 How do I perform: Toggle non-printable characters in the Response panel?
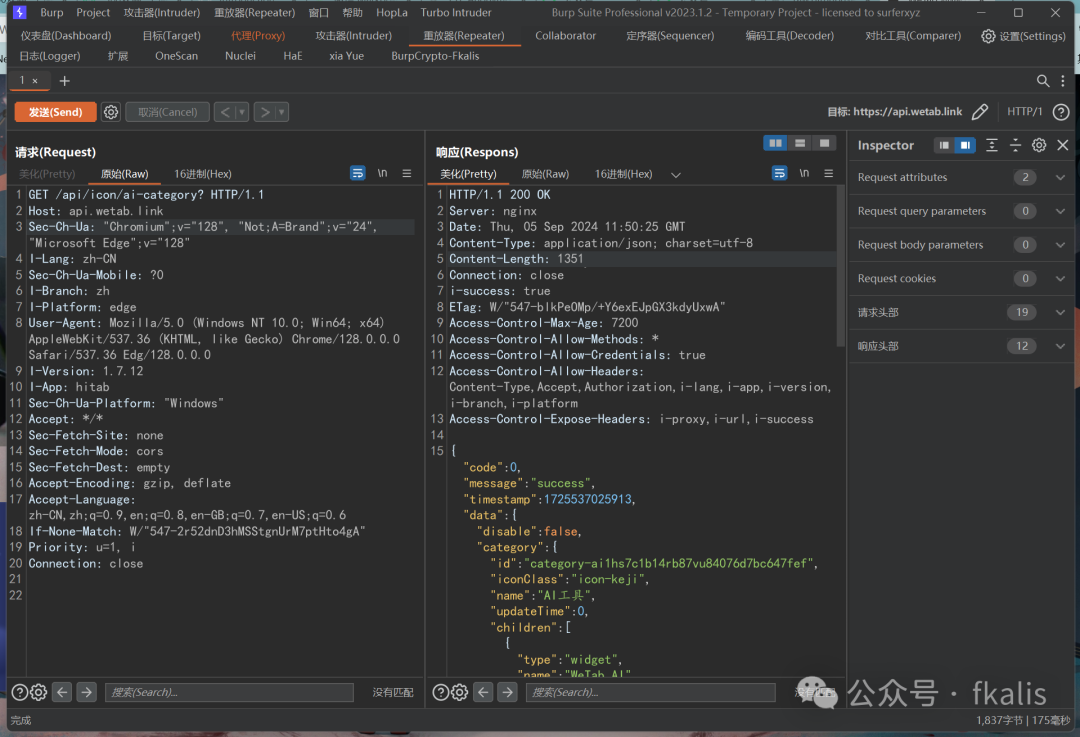pyautogui.click(x=804, y=174)
